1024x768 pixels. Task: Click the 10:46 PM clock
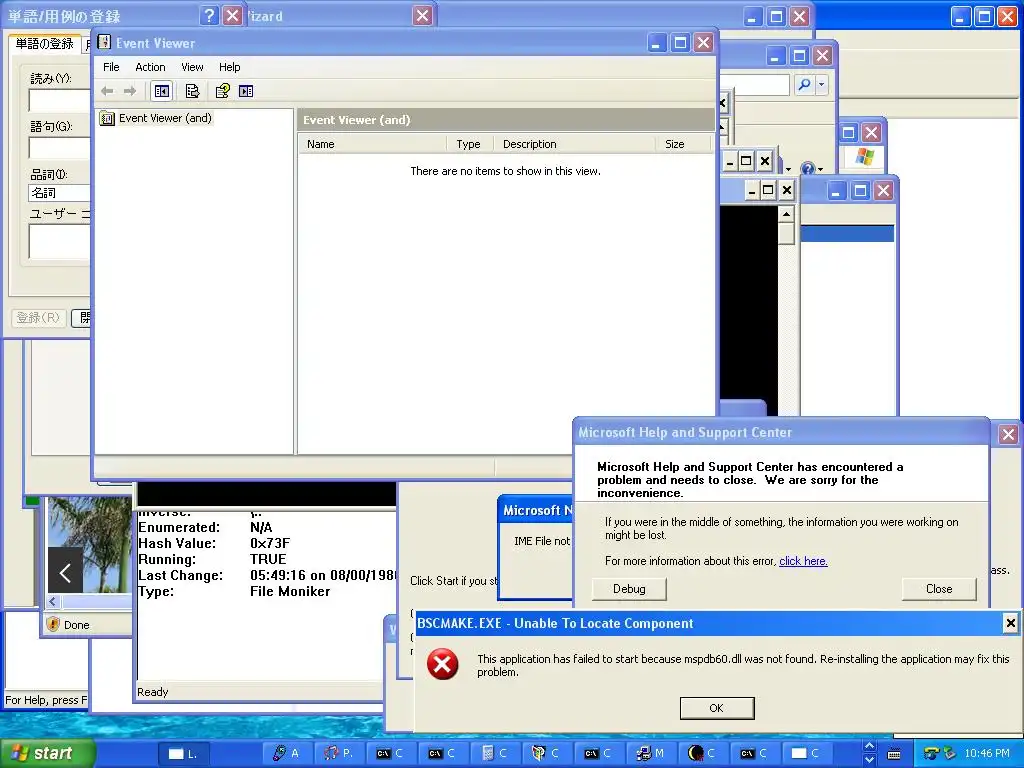(x=987, y=753)
